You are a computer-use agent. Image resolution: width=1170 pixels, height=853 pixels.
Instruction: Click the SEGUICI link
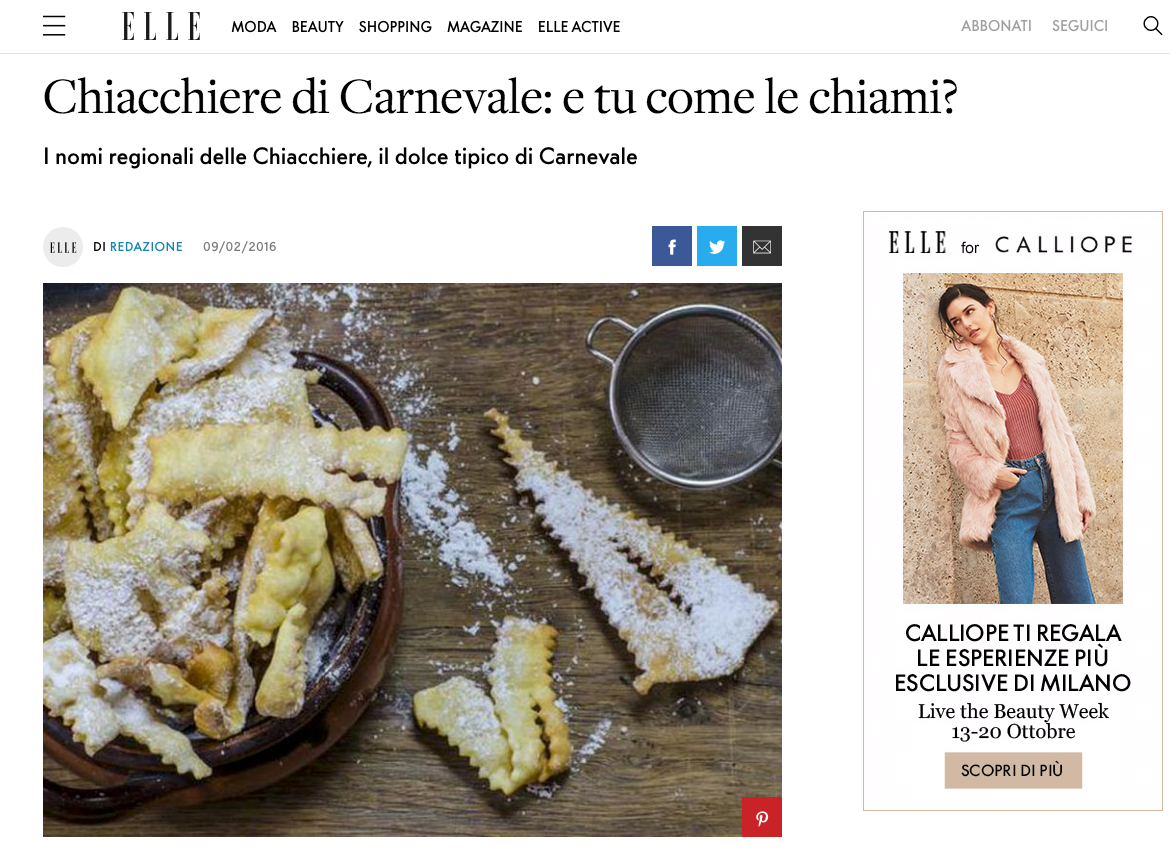(1080, 26)
